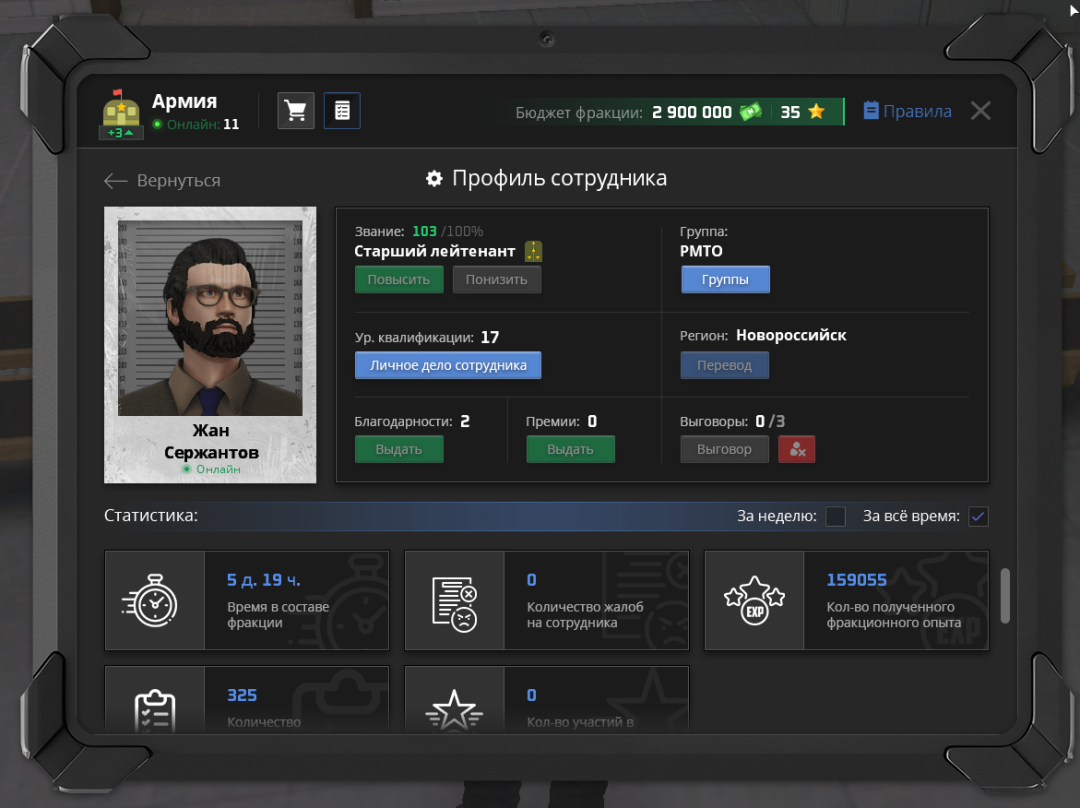Screen dimensions: 1080x808
Task: Click the EXP stars icon
Action: tap(754, 600)
